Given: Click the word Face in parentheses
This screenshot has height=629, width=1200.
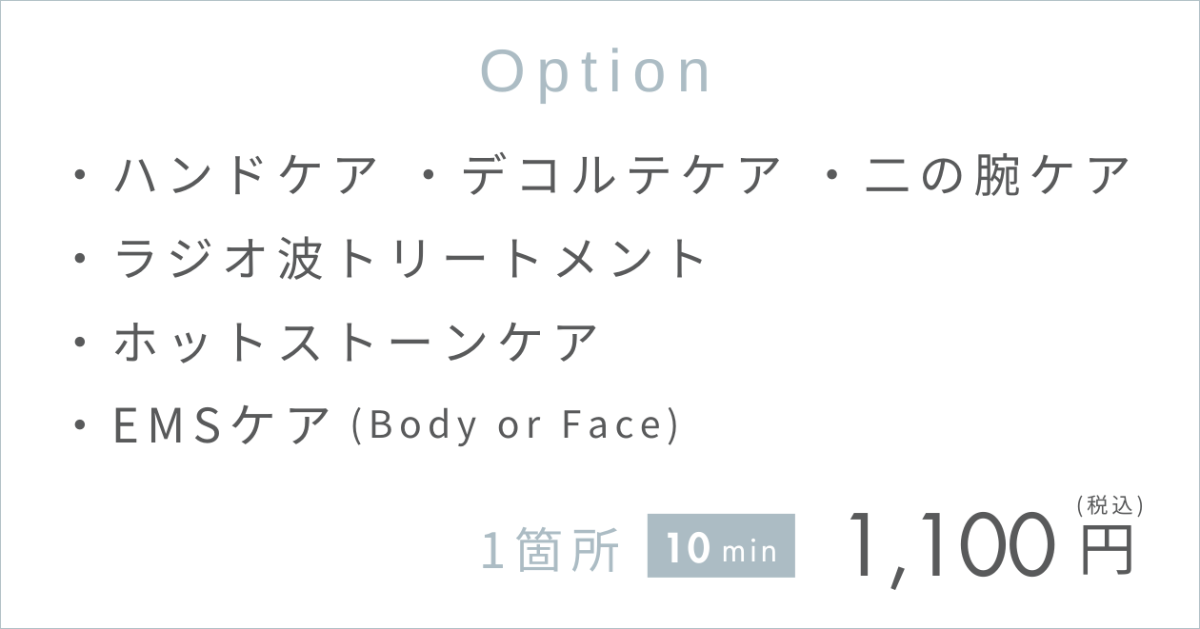Looking at the screenshot, I should point(614,426).
